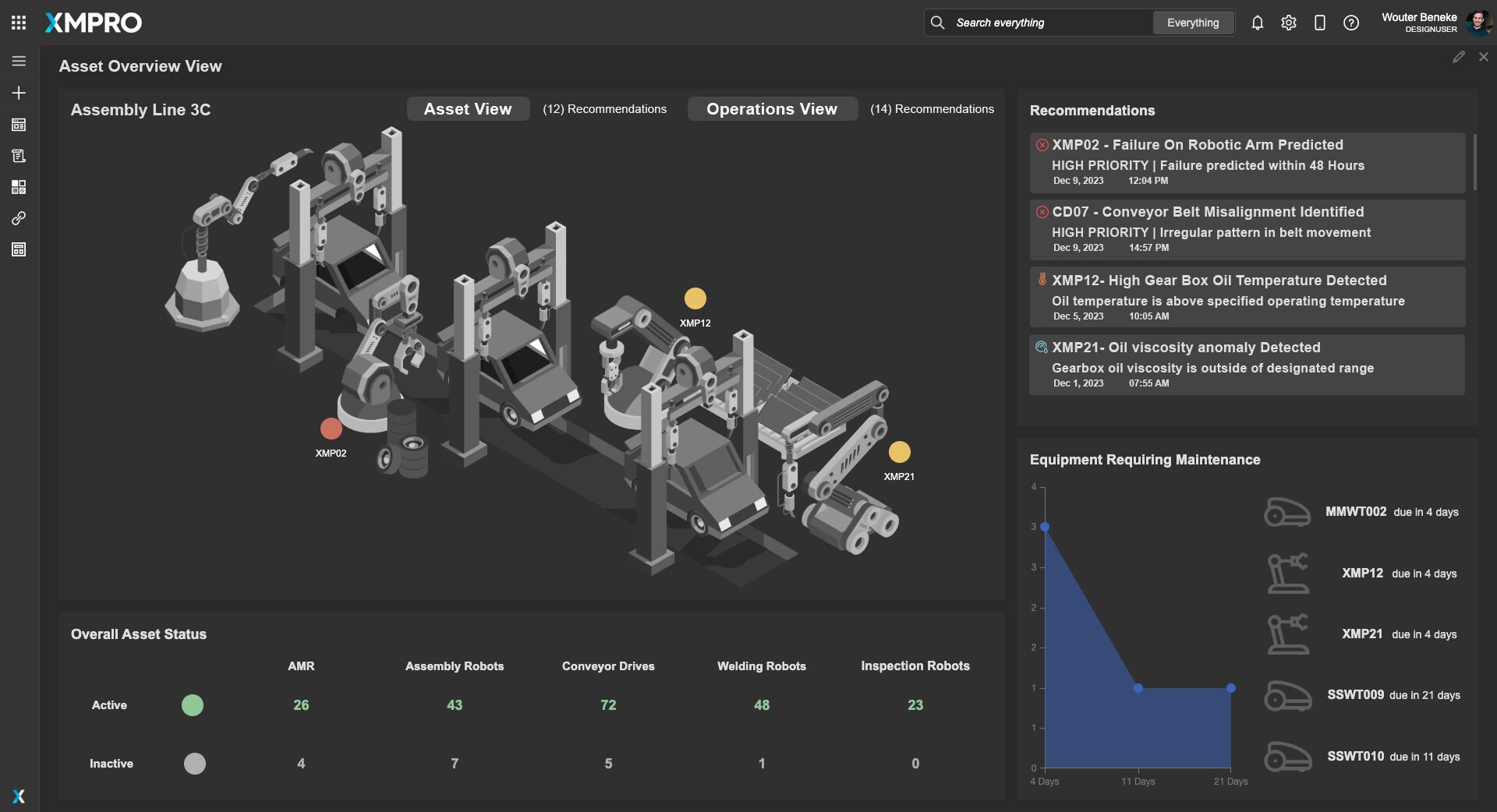Click into the Search everything field

[x=1045, y=23]
